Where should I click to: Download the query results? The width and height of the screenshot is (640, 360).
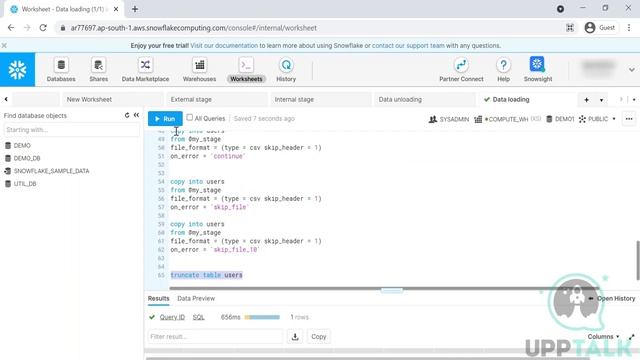pyautogui.click(x=295, y=337)
